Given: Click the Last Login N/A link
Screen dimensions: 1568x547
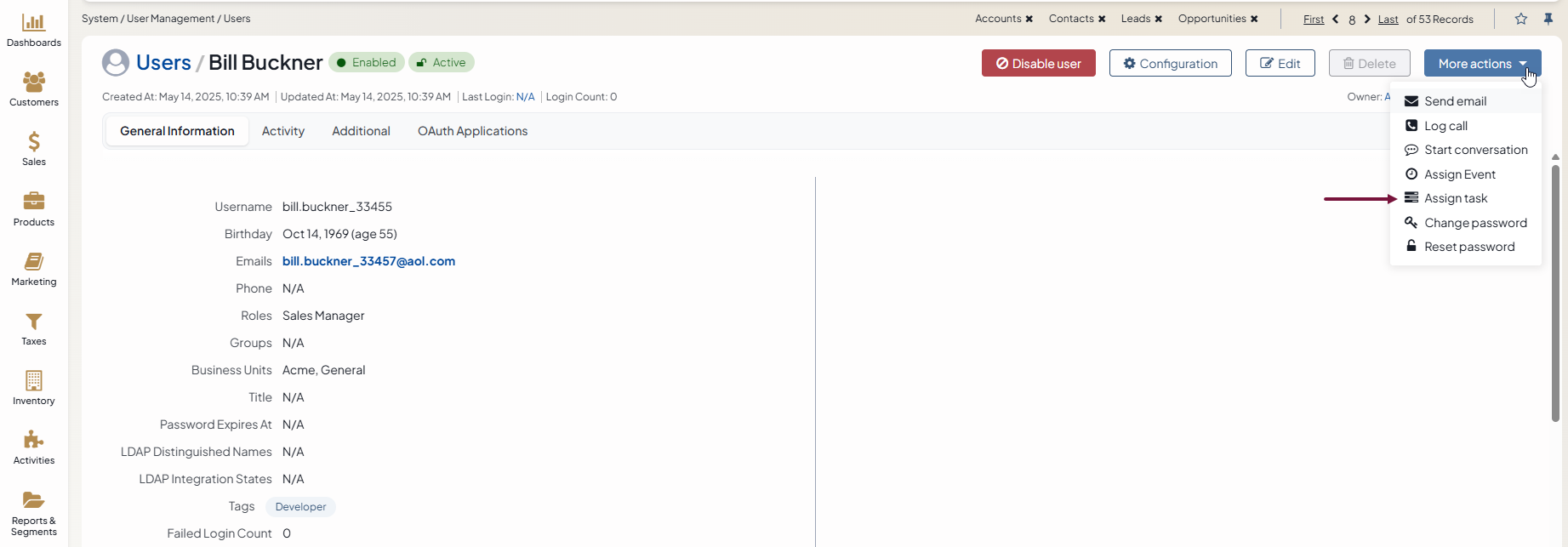Looking at the screenshot, I should (525, 97).
